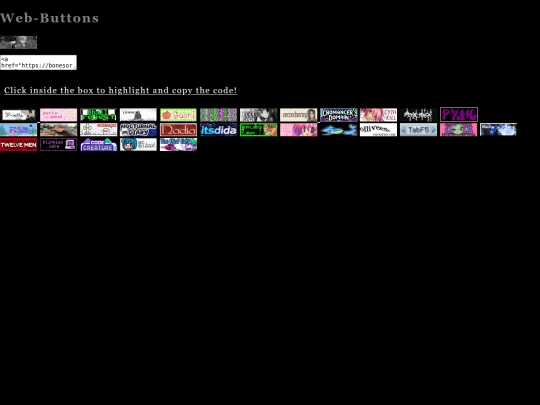Viewport: 540px width, 405px height.
Task: Open the green pixel-text on black web button
Action: (x=98, y=115)
